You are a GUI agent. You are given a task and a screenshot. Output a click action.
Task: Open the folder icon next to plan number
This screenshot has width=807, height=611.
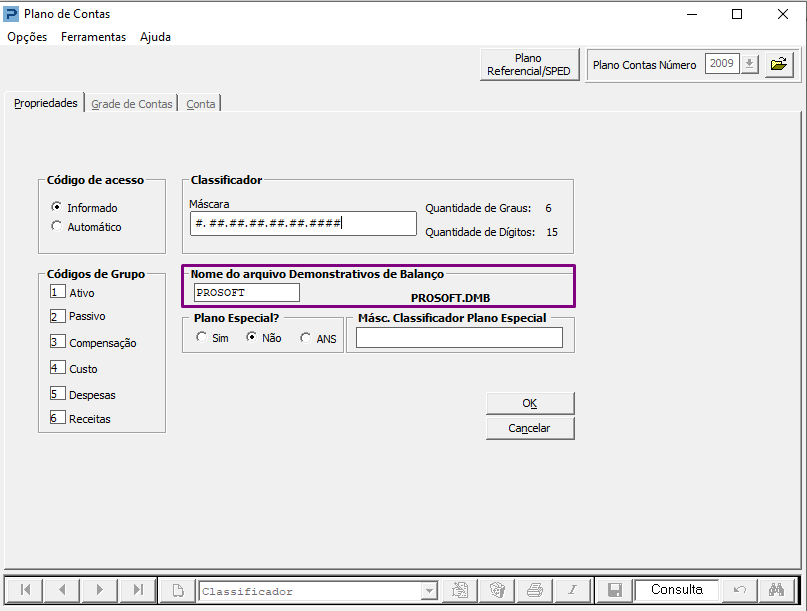click(779, 64)
